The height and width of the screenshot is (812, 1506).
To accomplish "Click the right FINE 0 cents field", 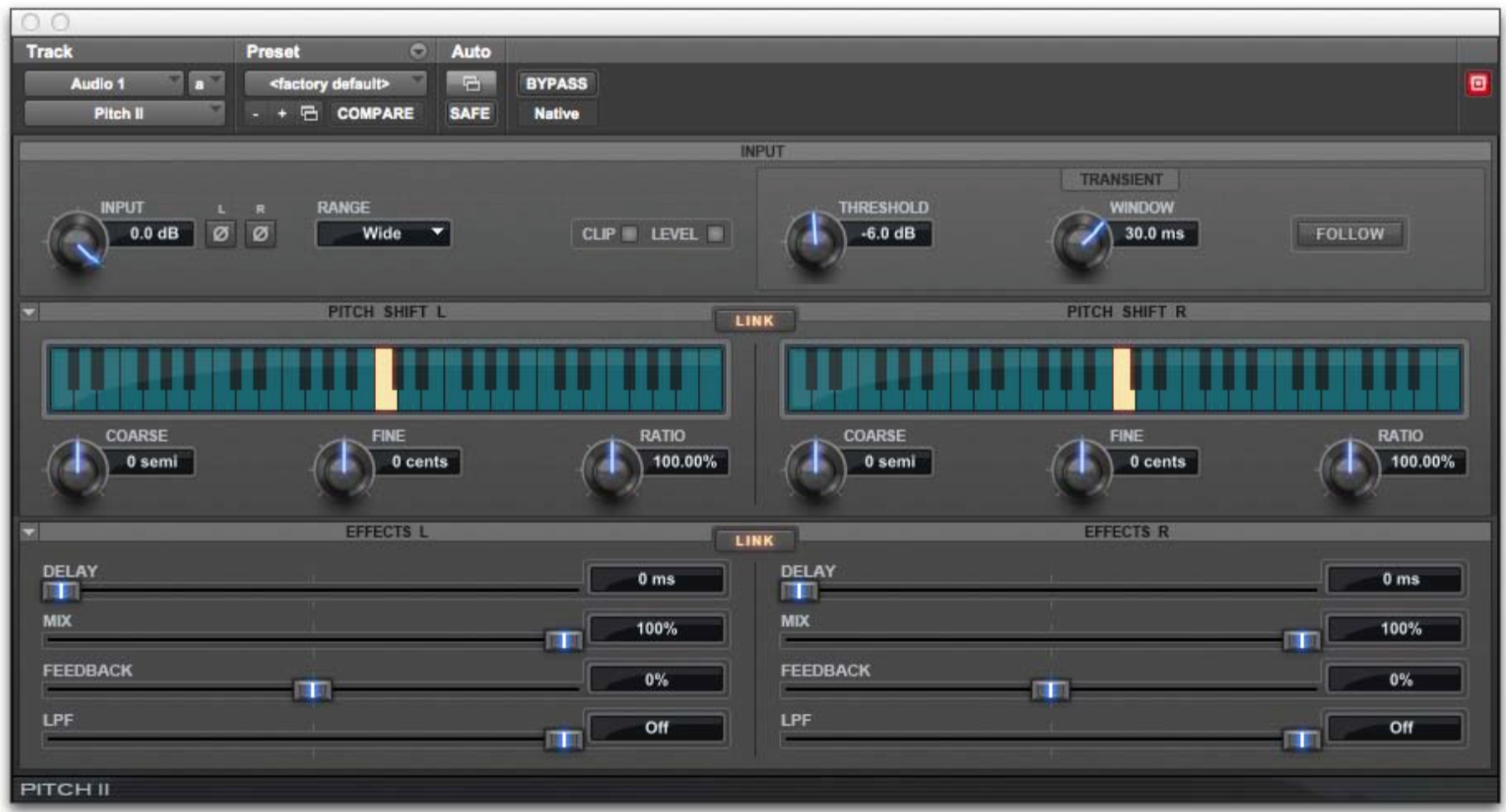I will [x=1157, y=462].
